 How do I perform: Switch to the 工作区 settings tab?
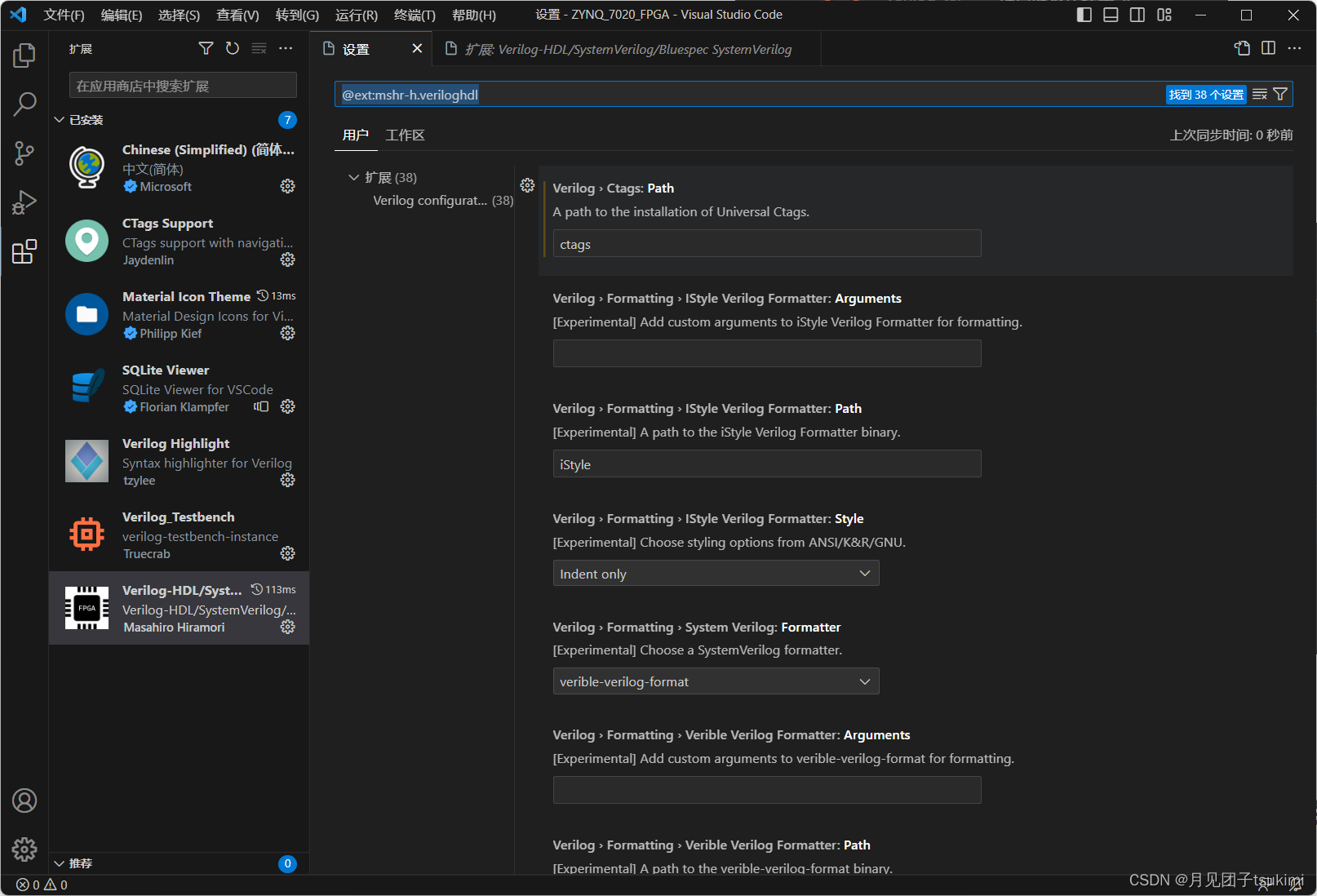coord(405,135)
